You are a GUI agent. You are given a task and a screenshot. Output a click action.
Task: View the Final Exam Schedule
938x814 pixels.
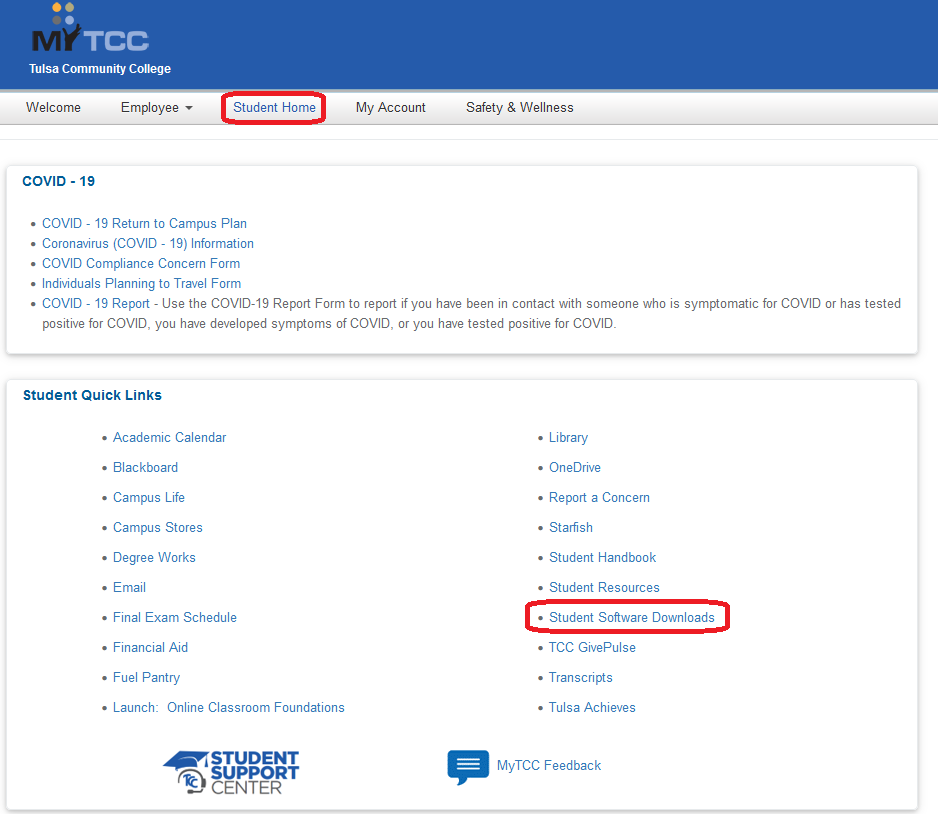[175, 617]
